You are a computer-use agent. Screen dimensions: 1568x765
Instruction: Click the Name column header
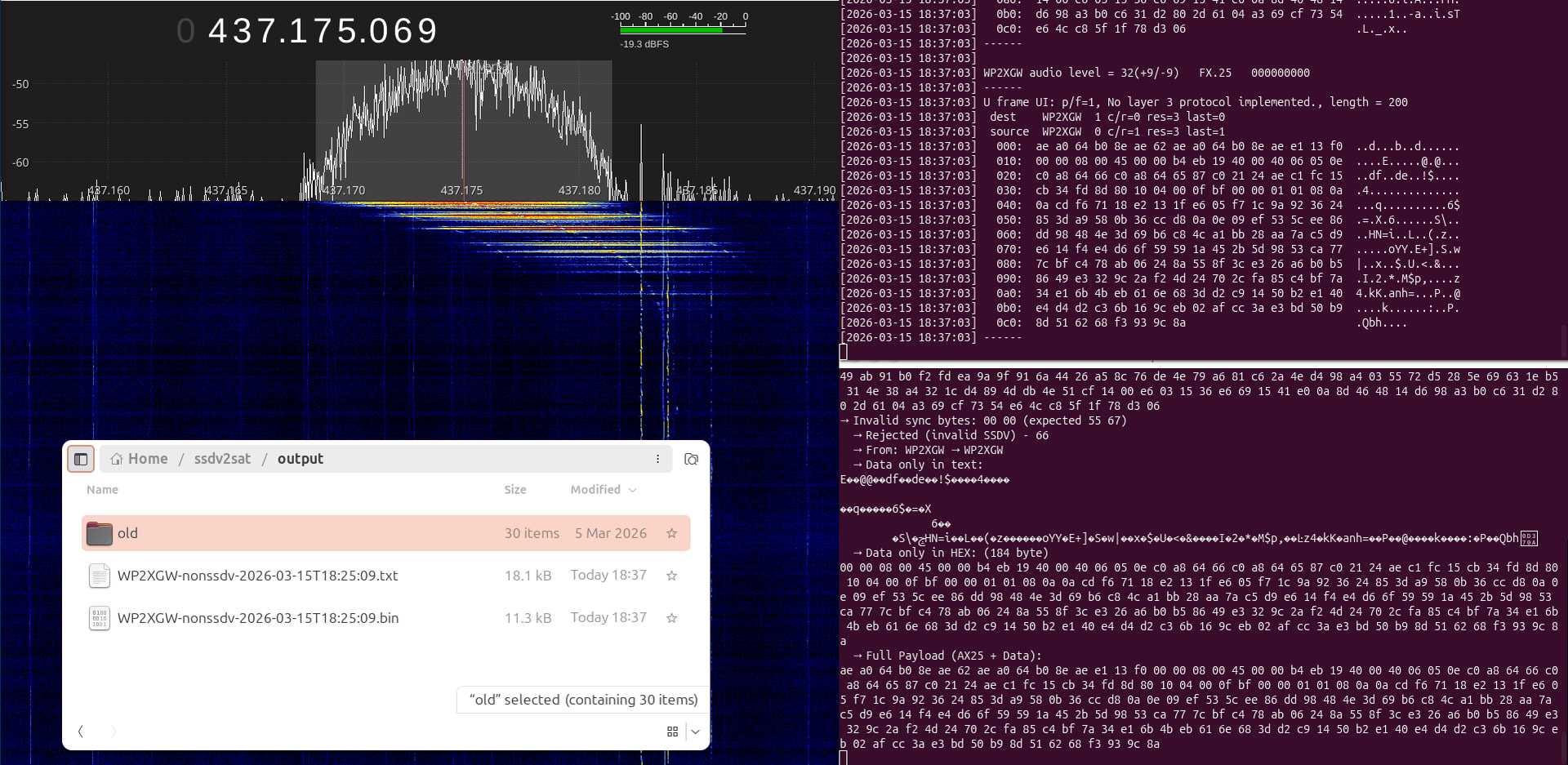[102, 490]
